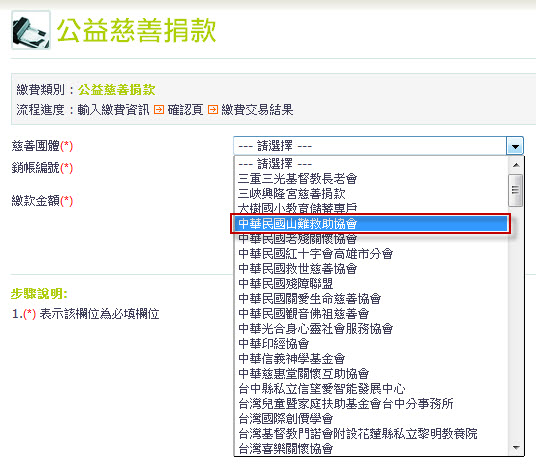Click the list scrollbar up arrow
Viewport: 536px width, 468px height.
(x=516, y=165)
